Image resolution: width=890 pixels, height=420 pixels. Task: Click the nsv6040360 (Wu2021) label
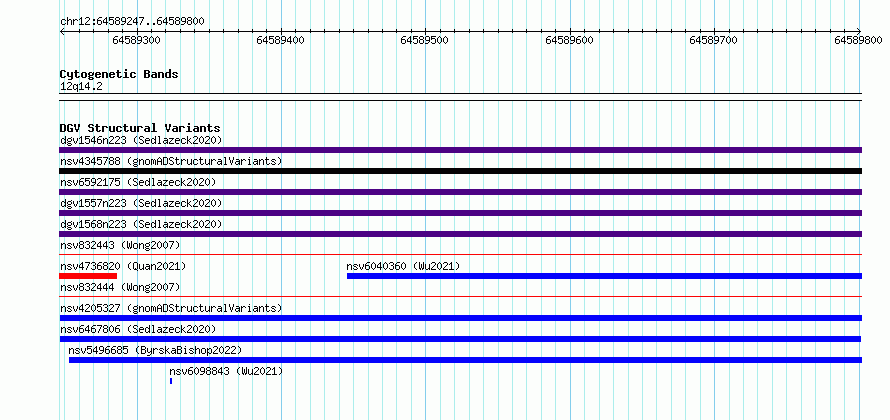tap(403, 266)
